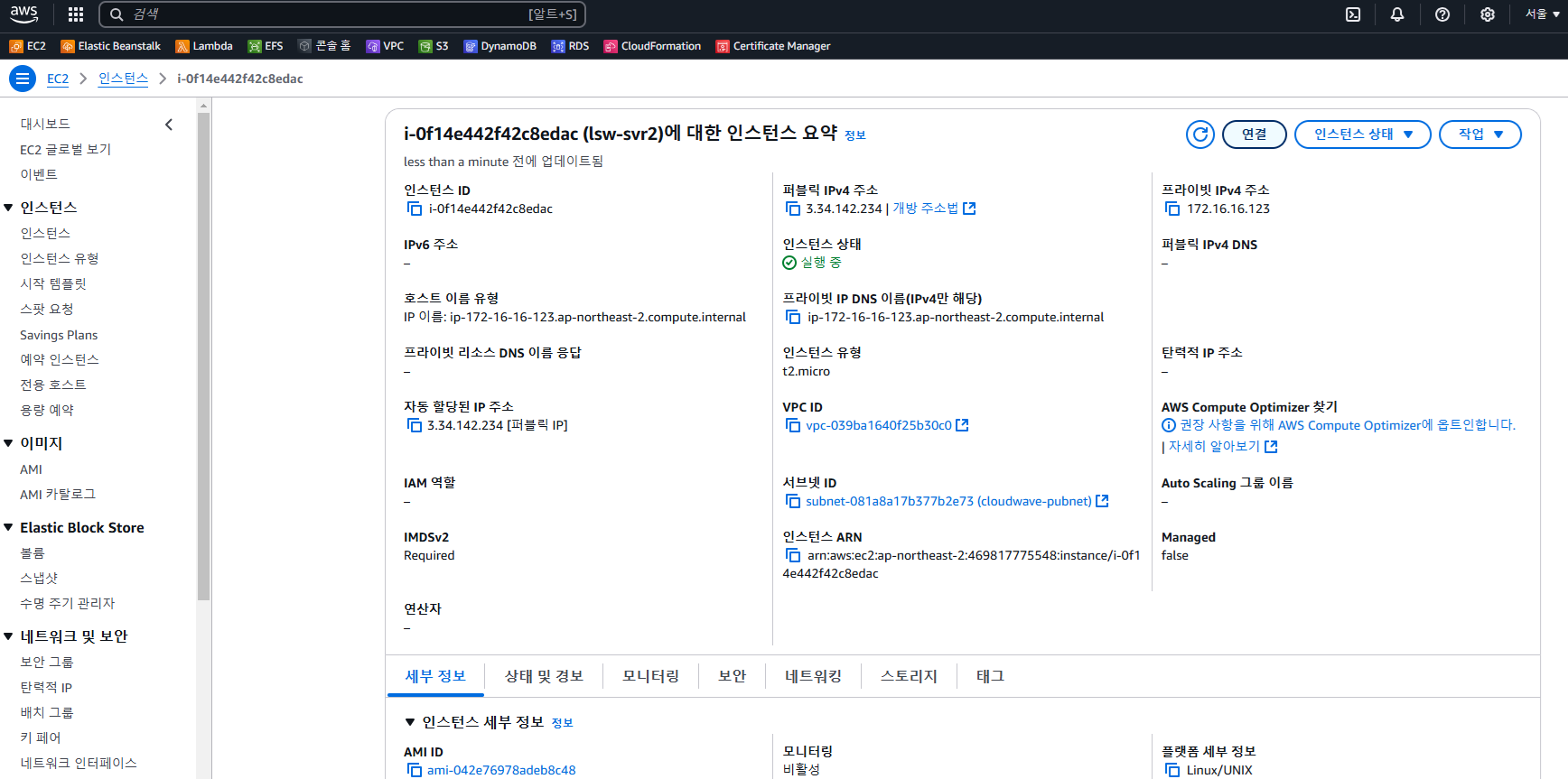This screenshot has width=1568, height=779.
Task: Copy public IPv4 address 3.34.142.234
Action: tap(793, 209)
